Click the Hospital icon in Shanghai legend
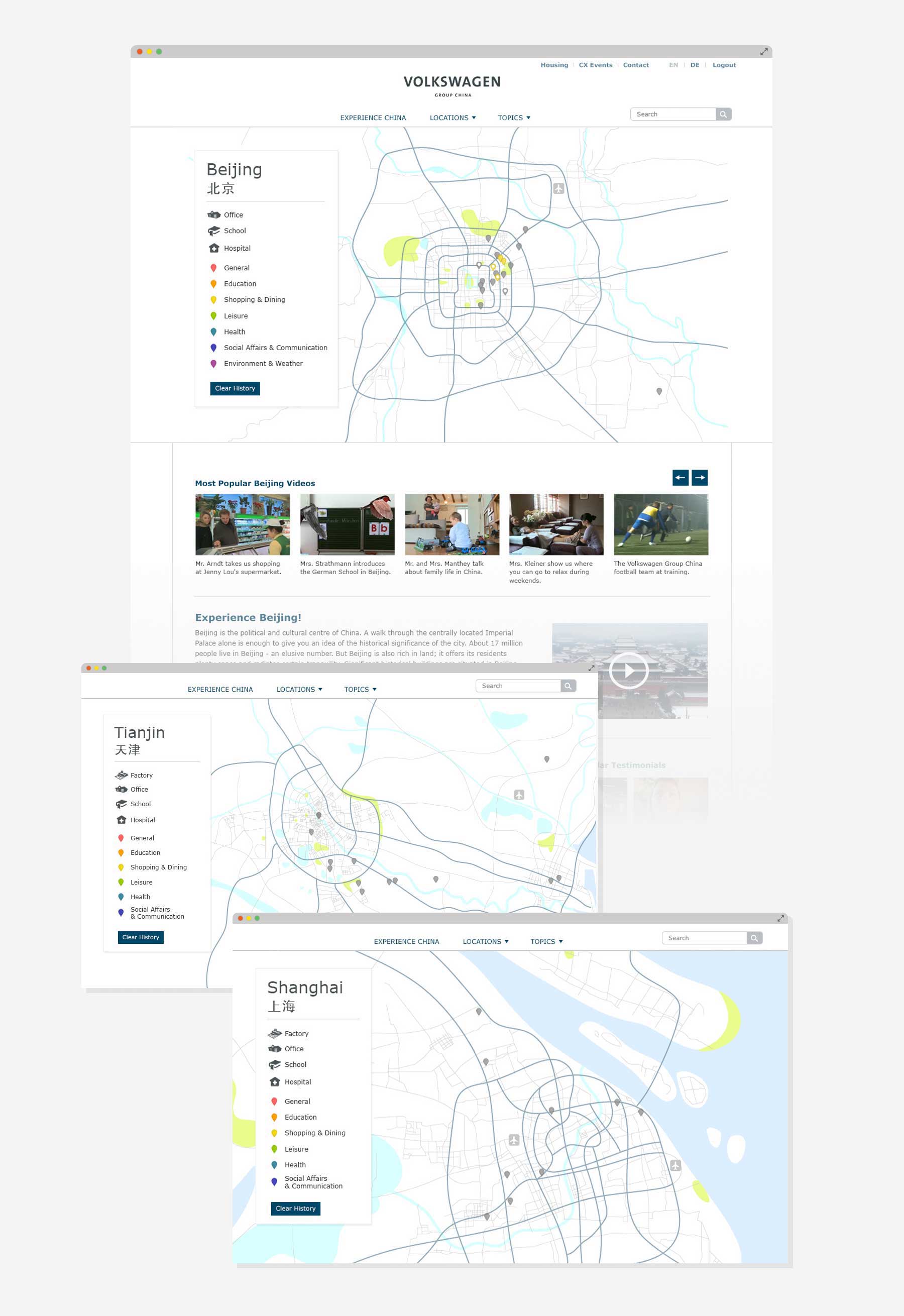The width and height of the screenshot is (904, 1316). [x=275, y=1082]
